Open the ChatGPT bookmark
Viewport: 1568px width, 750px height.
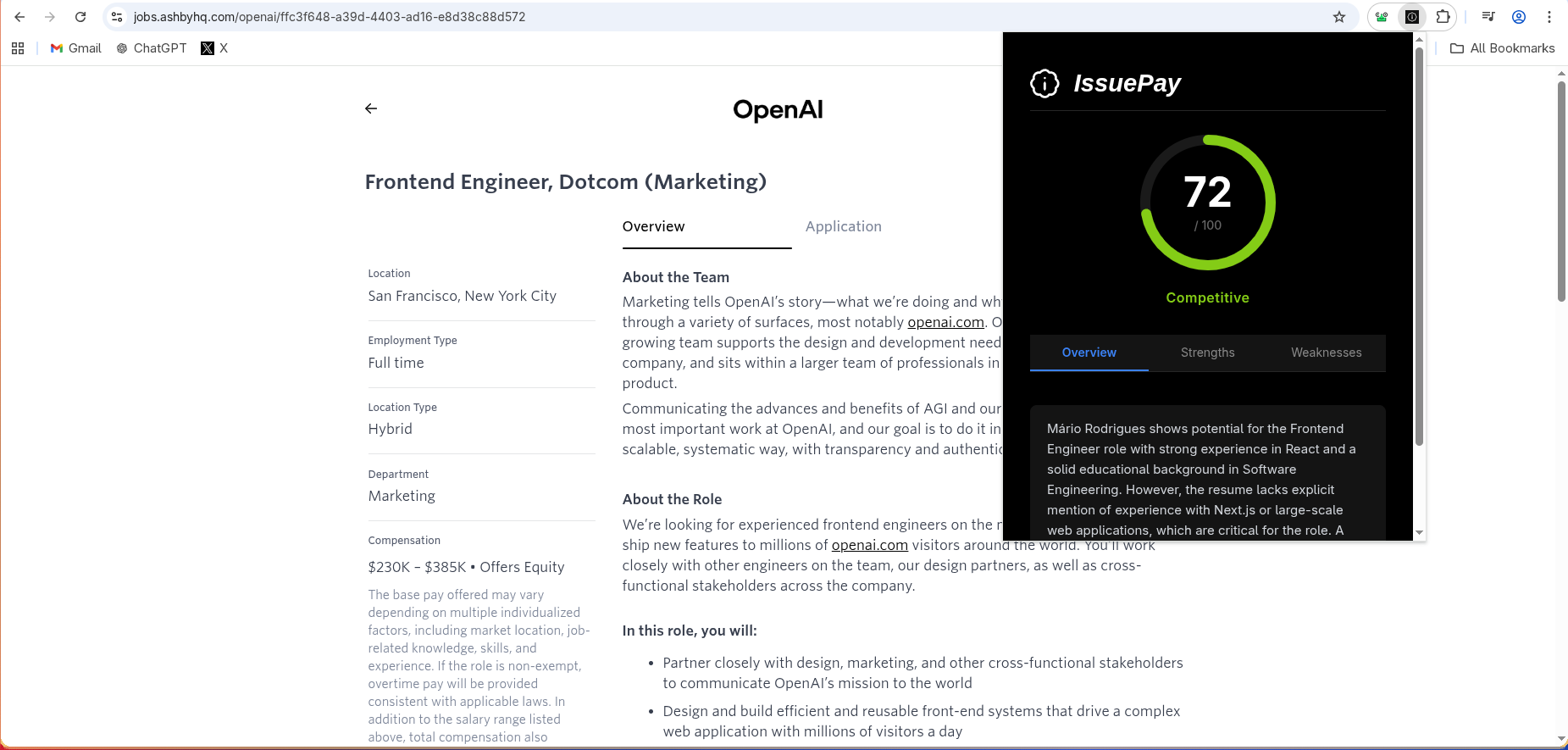point(152,48)
